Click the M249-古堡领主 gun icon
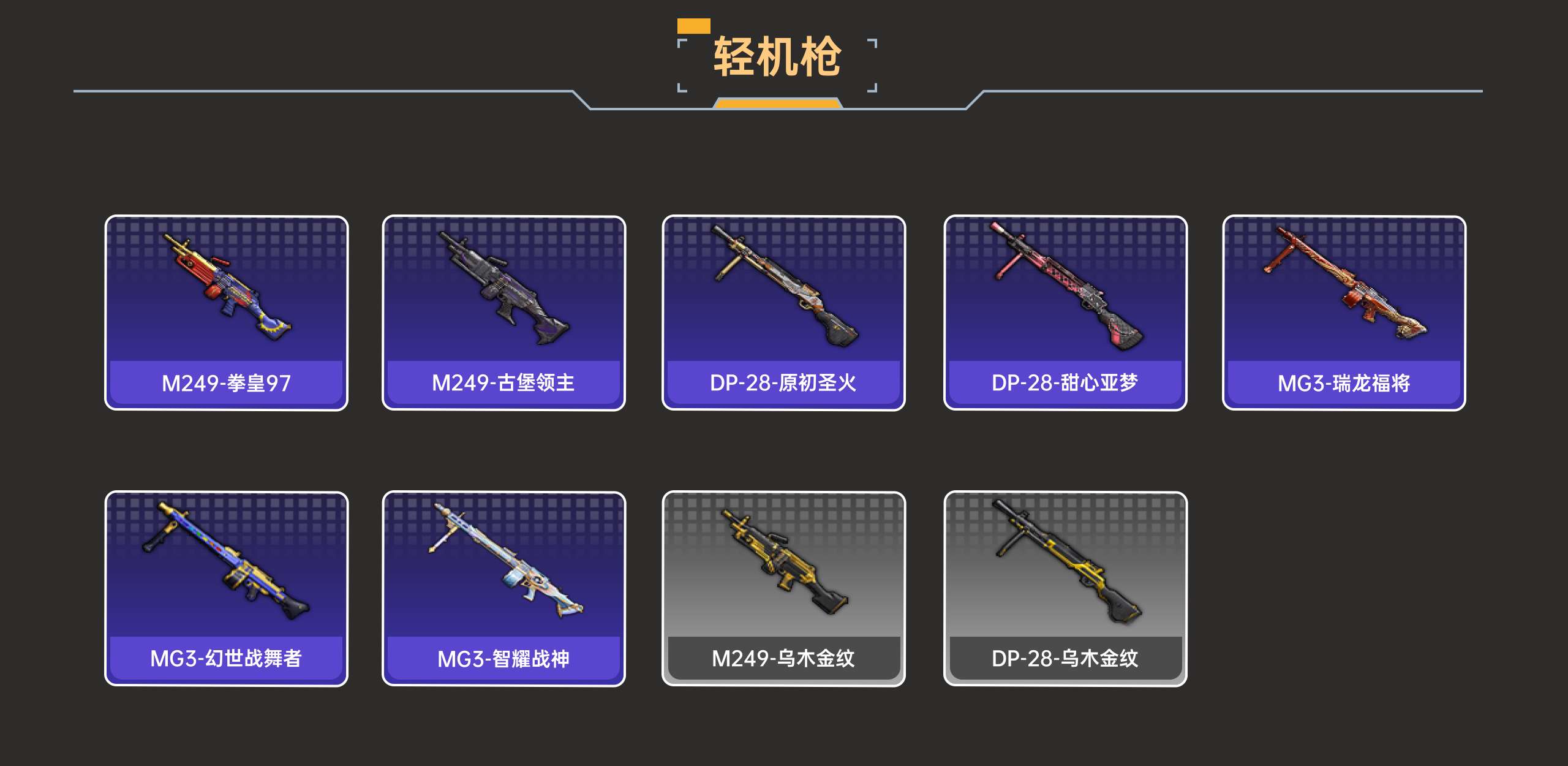 click(503, 287)
